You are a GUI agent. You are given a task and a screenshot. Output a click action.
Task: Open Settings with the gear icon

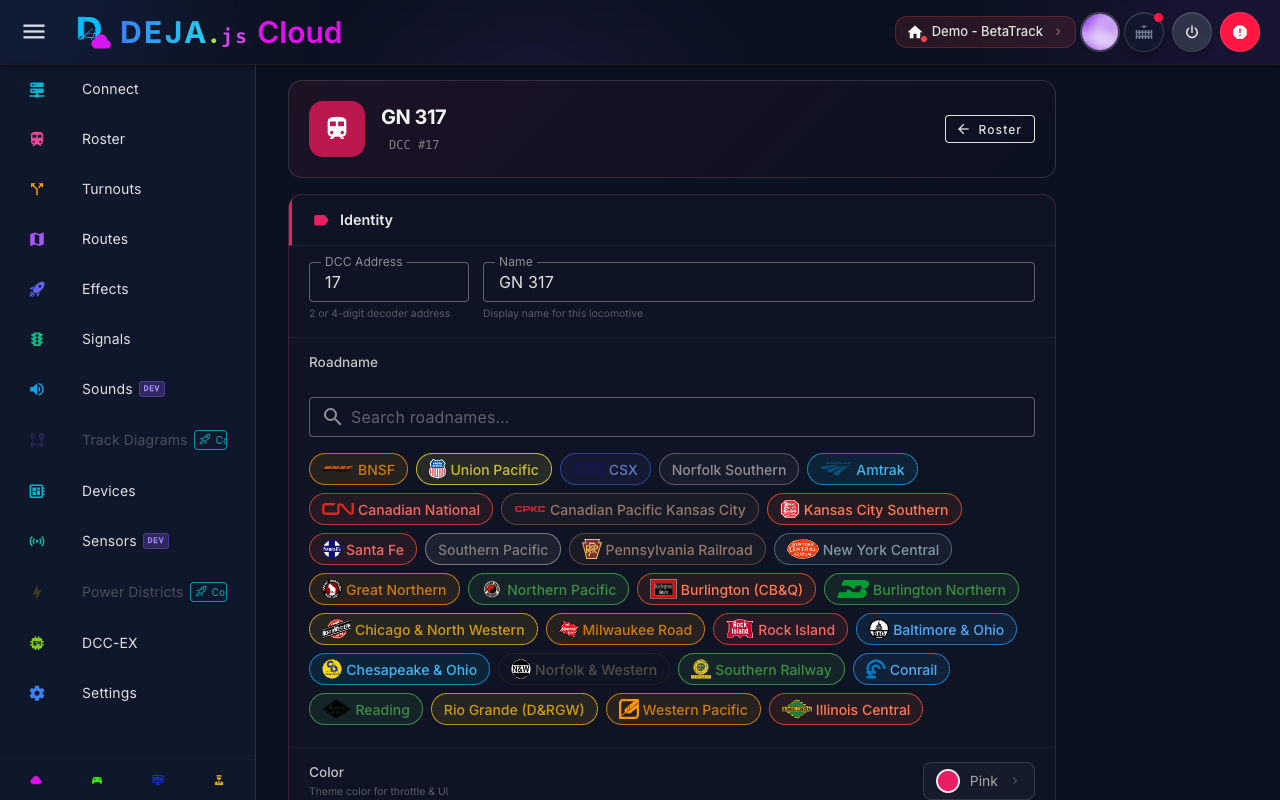click(x=128, y=693)
